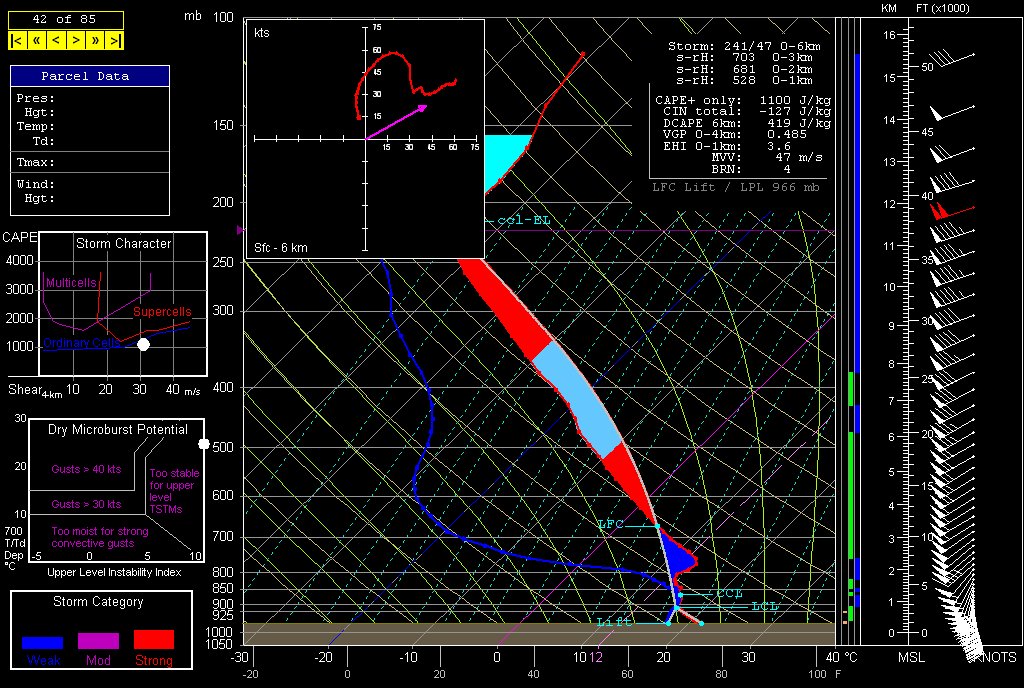Advance to the next sounding
The image size is (1024, 688).
pyautogui.click(x=75, y=40)
